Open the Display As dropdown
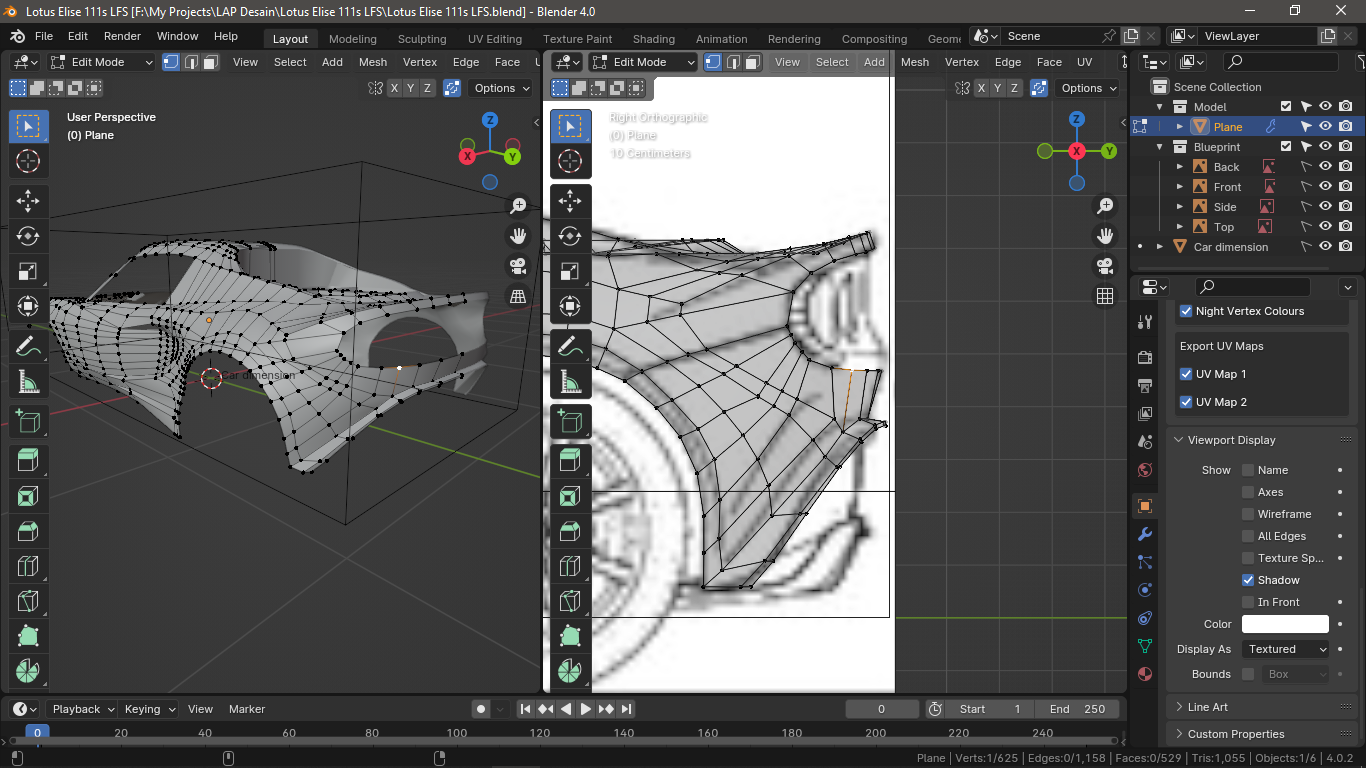Viewport: 1366px width, 768px height. click(x=1286, y=649)
